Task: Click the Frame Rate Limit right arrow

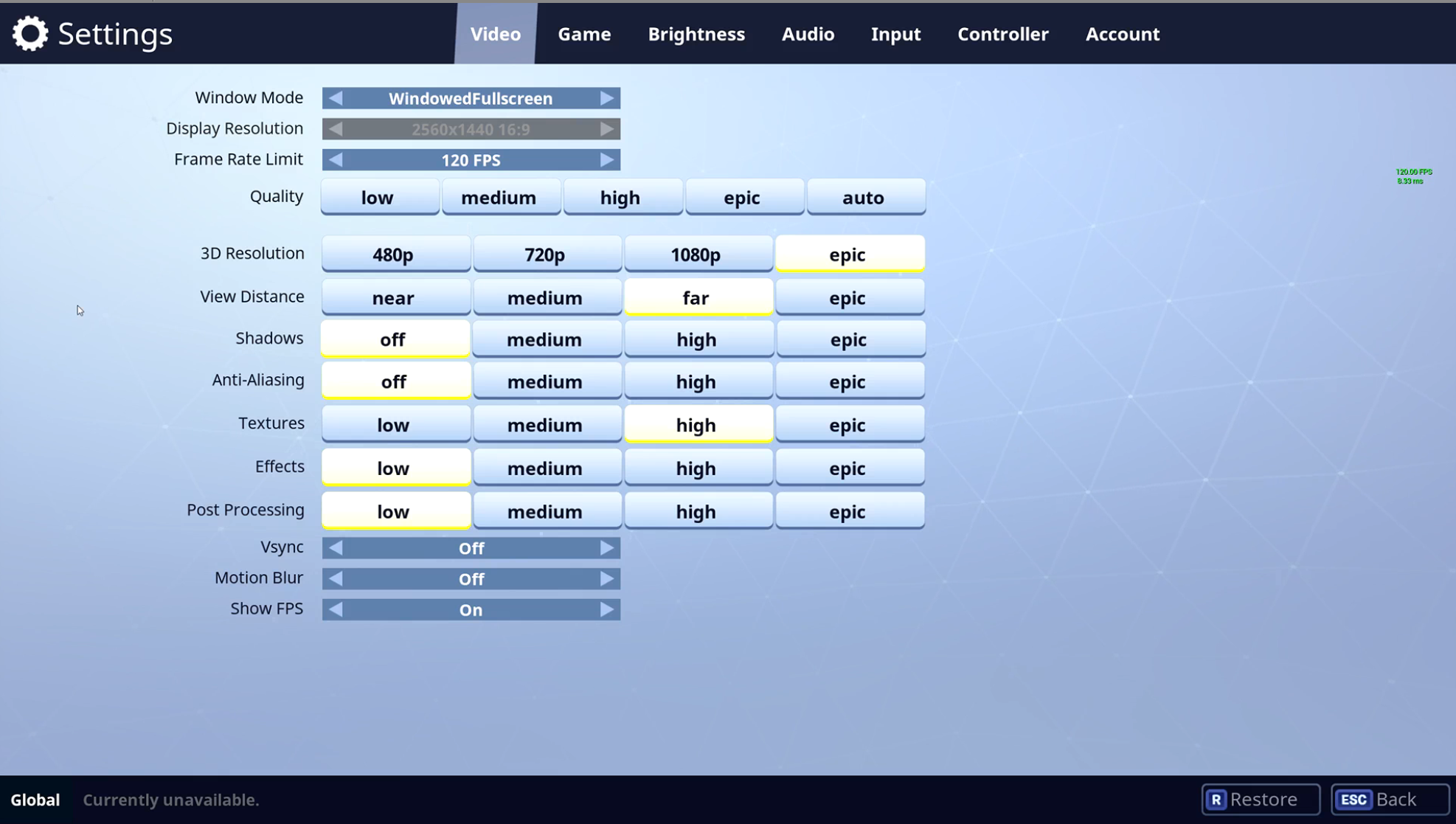Action: coord(607,159)
